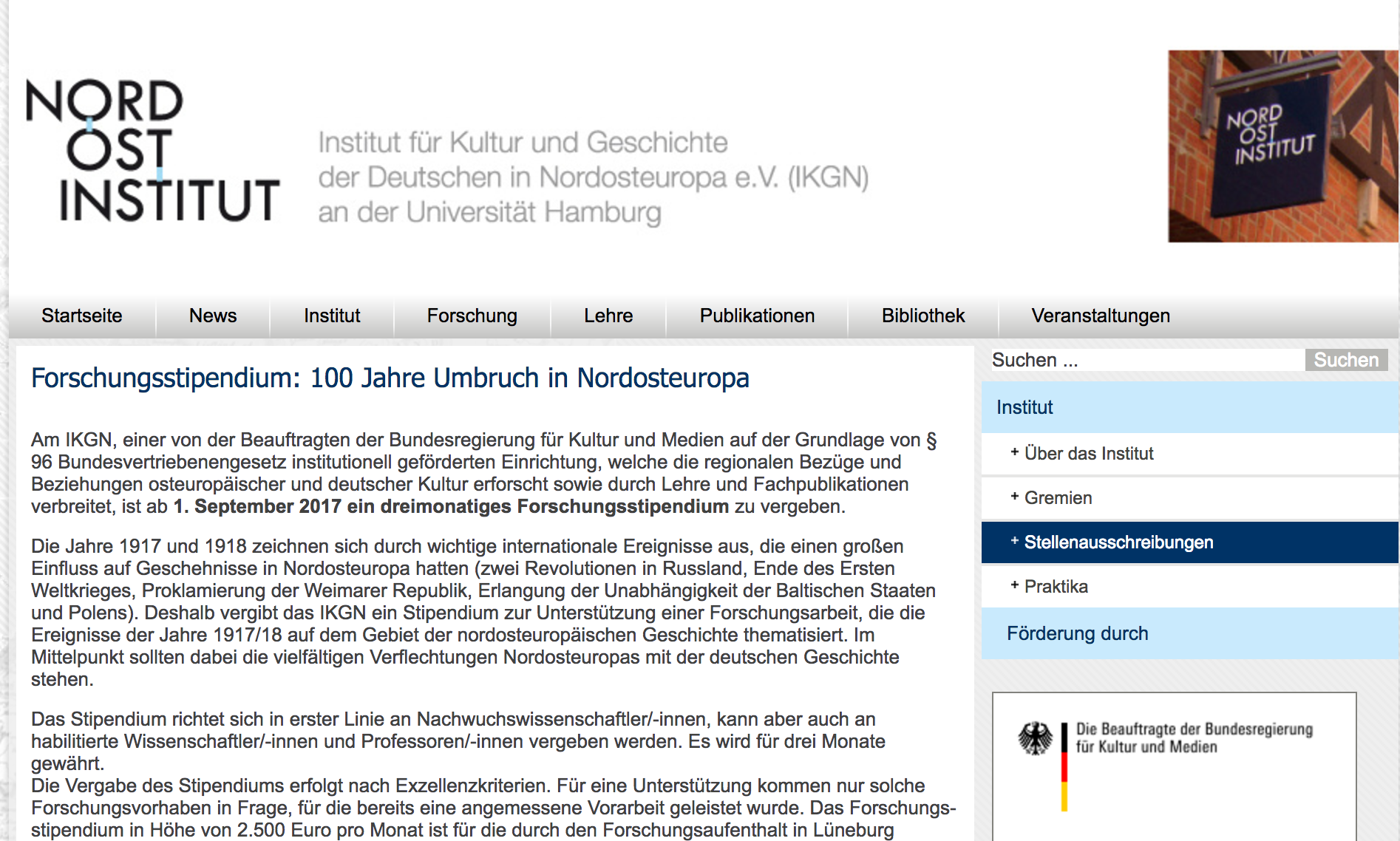The image size is (1400, 841).
Task: Open the News menu item
Action: click(x=213, y=316)
